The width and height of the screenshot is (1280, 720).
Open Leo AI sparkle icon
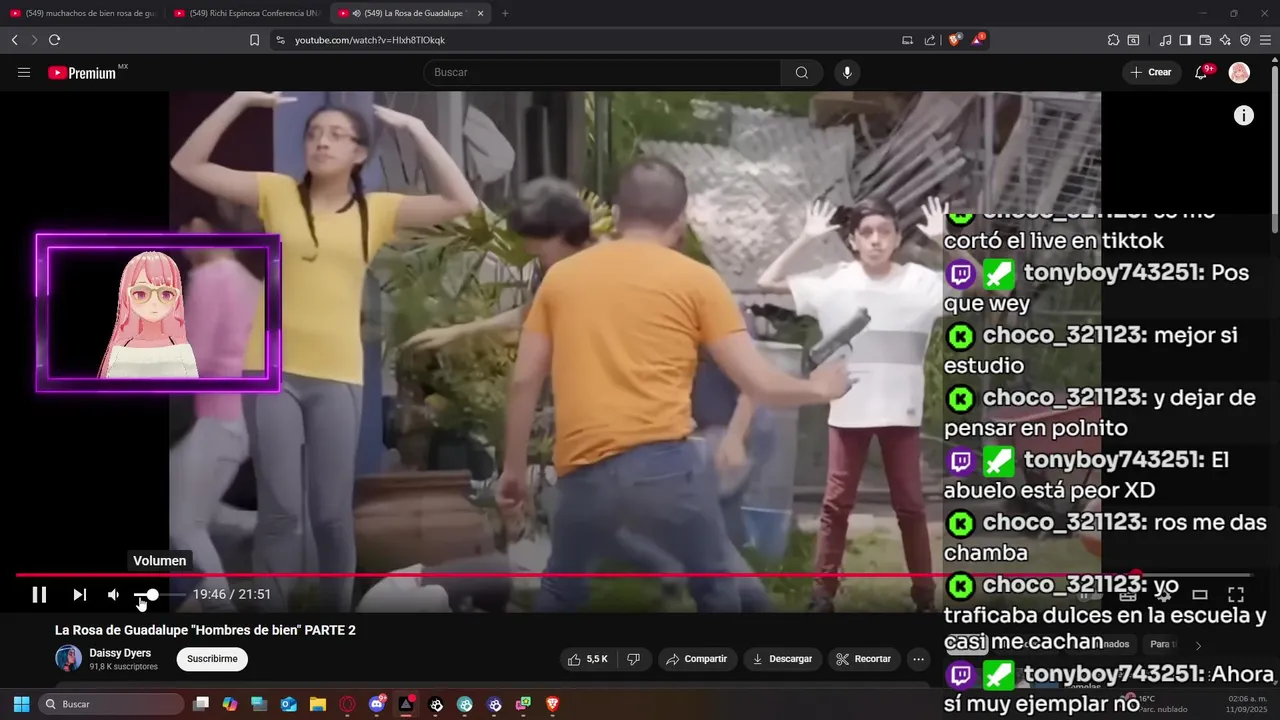[1225, 40]
